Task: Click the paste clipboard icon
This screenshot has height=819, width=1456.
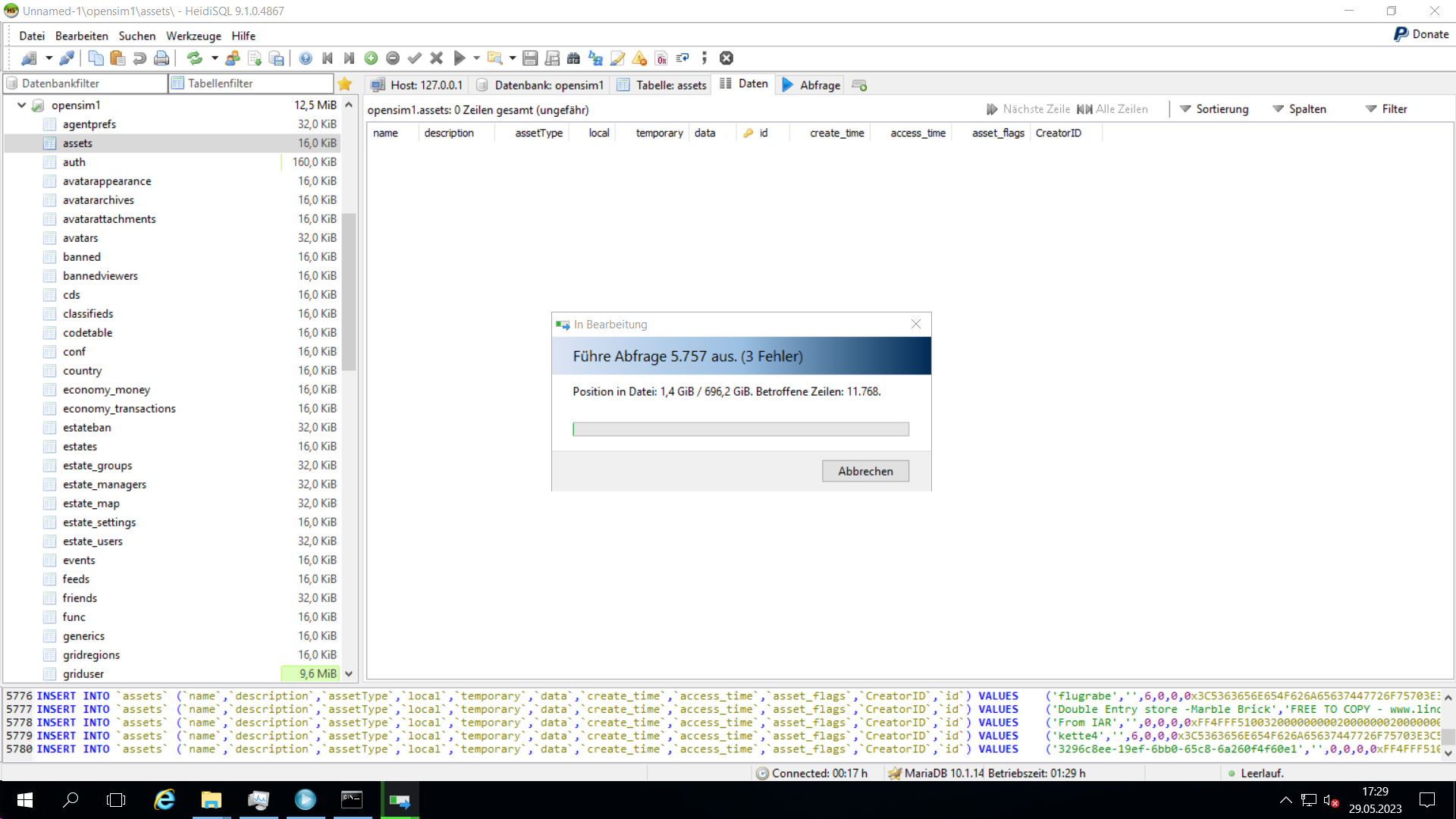Action: [118, 58]
